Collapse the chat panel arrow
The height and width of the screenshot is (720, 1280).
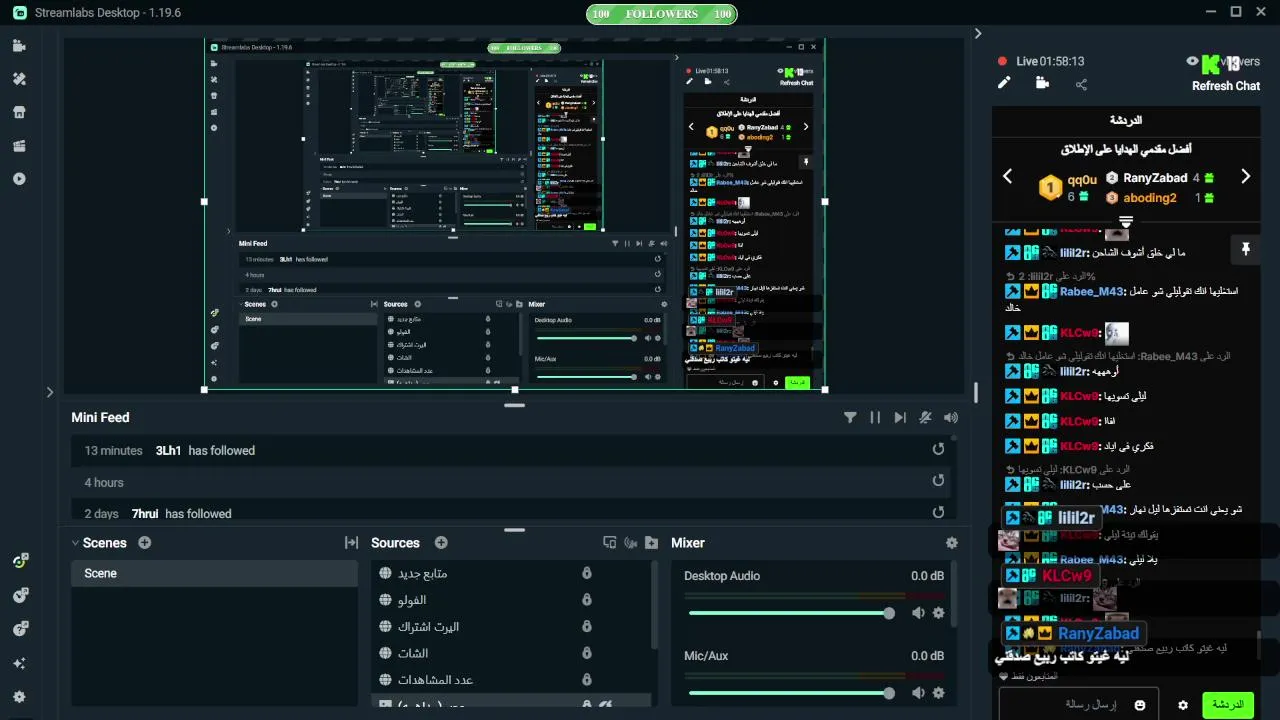pyautogui.click(x=978, y=33)
